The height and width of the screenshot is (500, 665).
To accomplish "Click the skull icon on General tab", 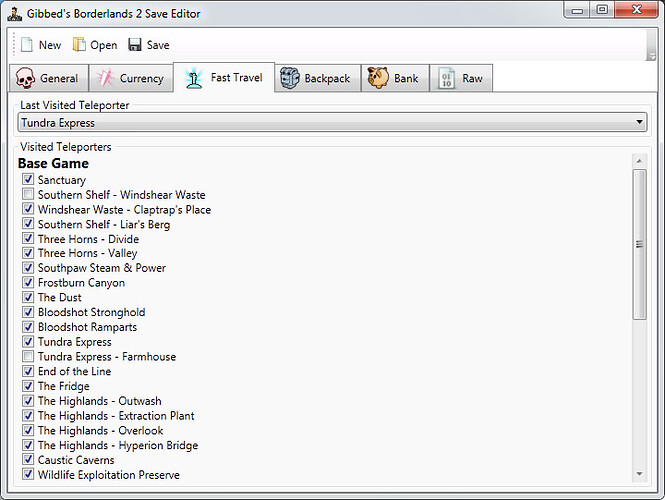I will [26, 78].
